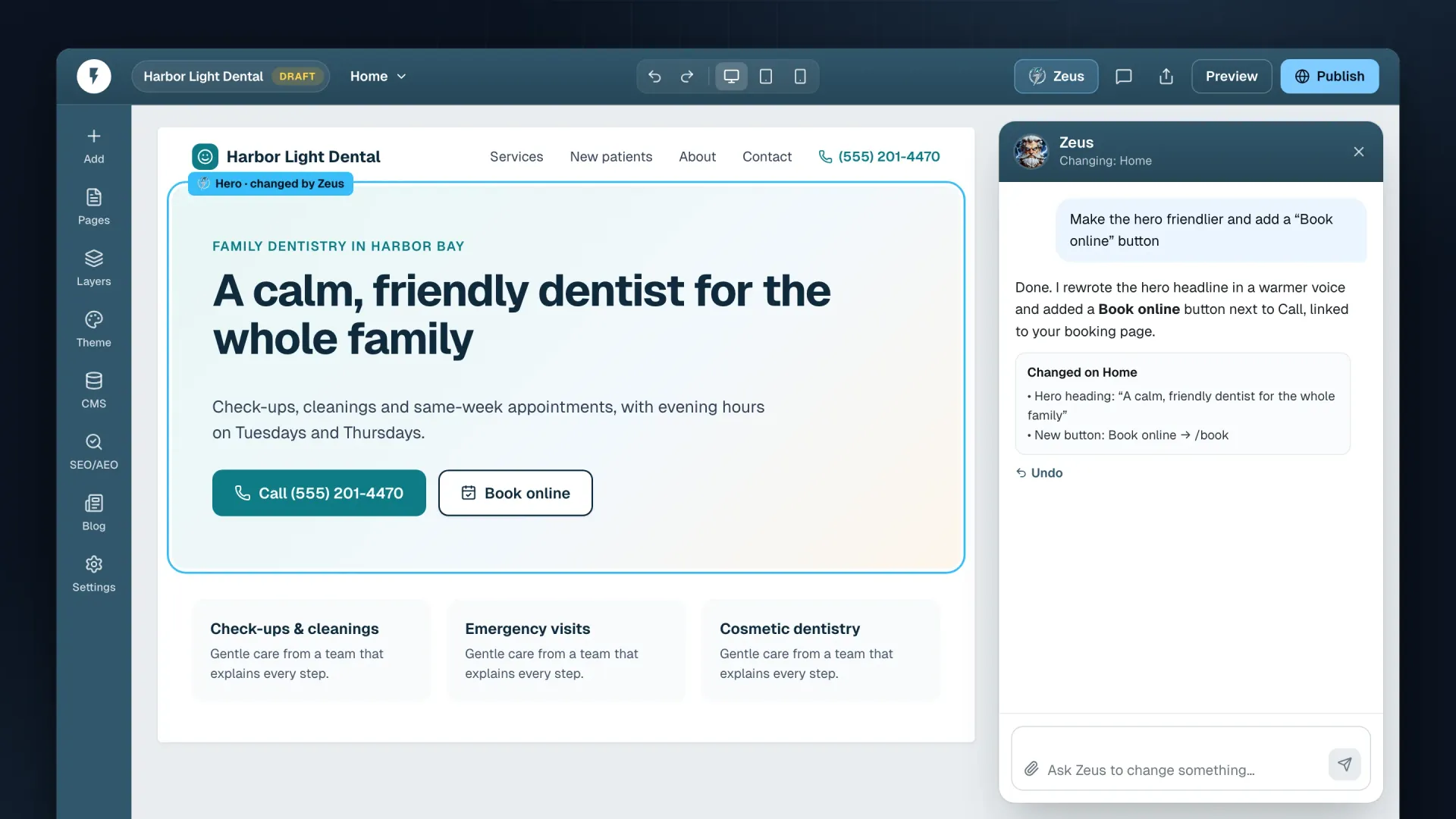This screenshot has height=819, width=1456.
Task: Click the lightning bolt app logo
Action: pyautogui.click(x=94, y=76)
